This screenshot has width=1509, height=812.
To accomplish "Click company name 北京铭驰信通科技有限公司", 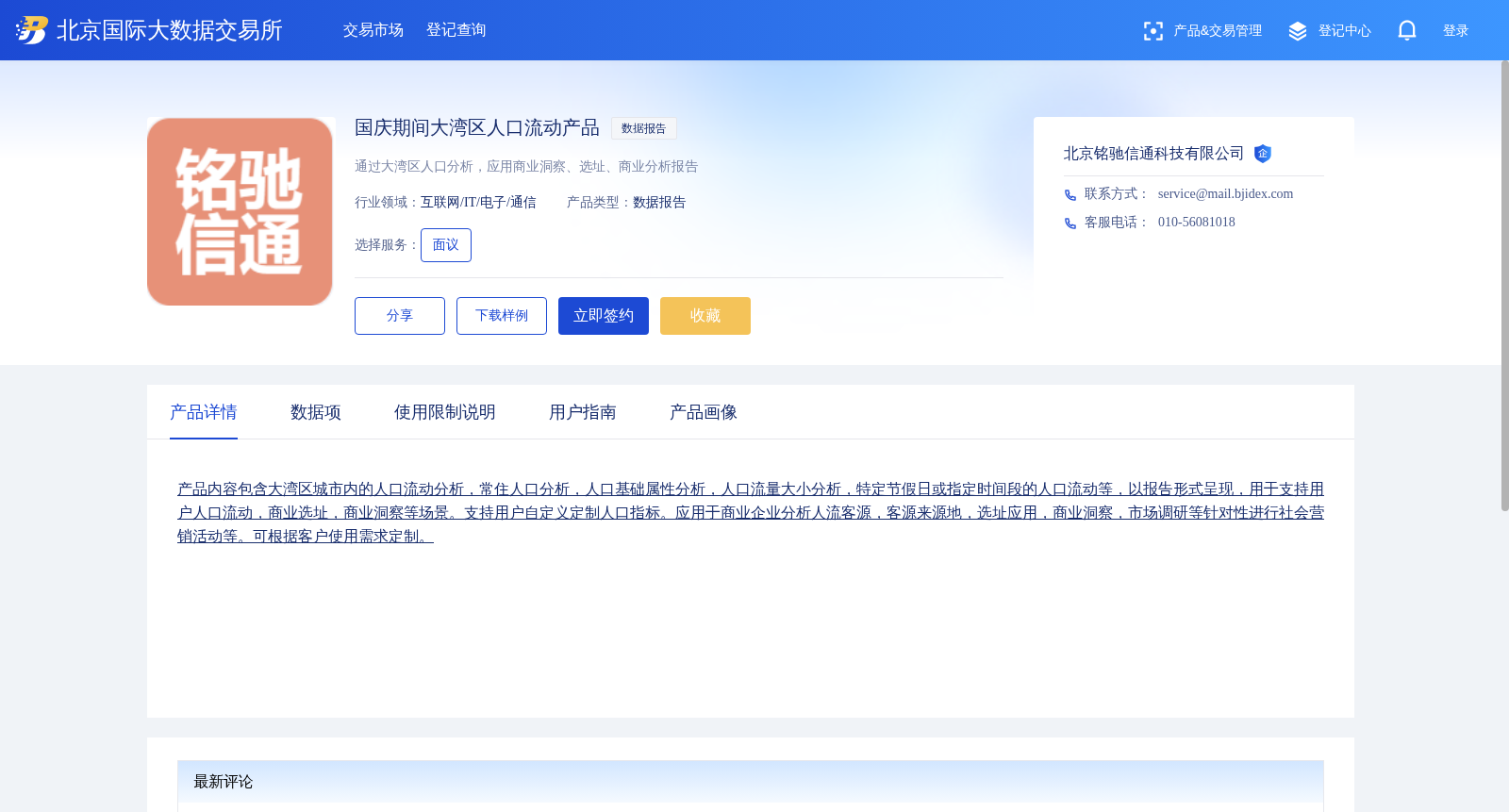I will (1153, 154).
